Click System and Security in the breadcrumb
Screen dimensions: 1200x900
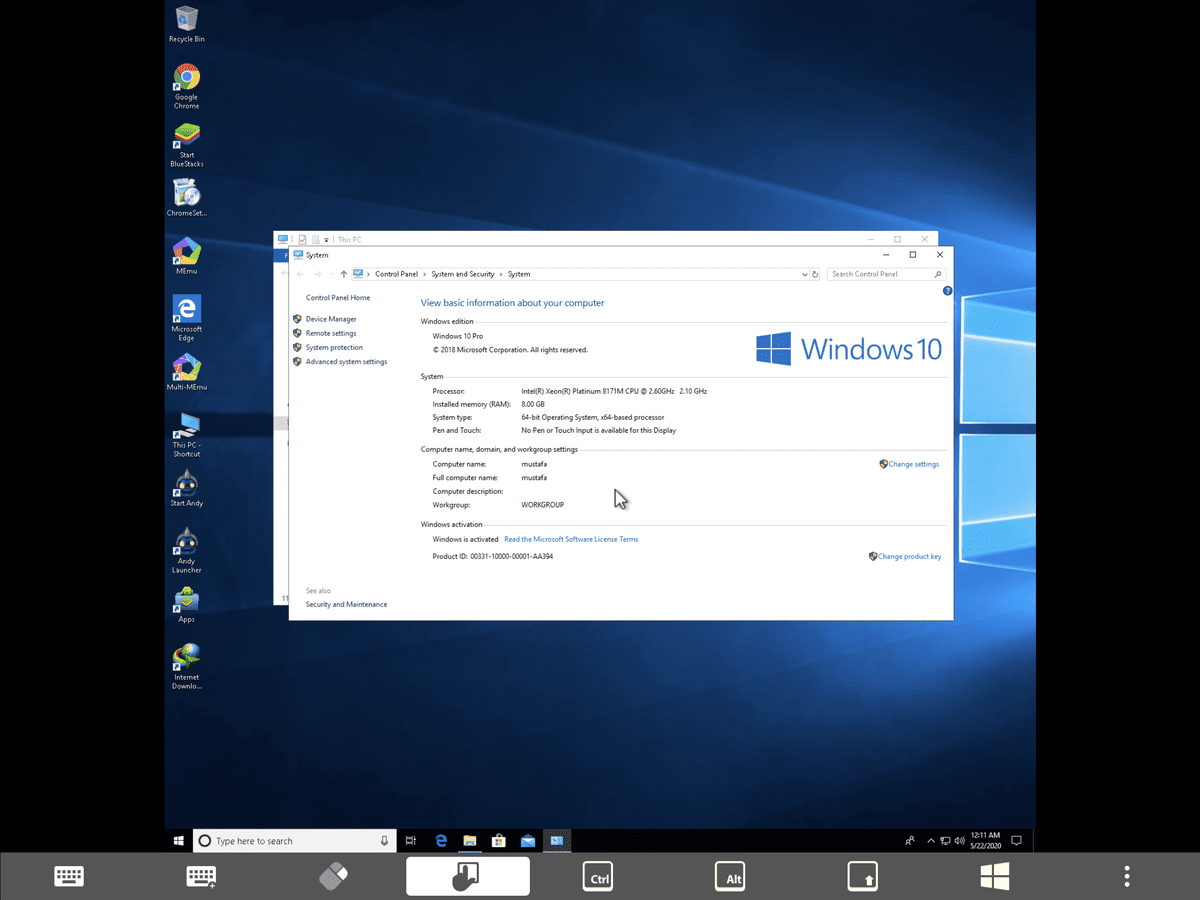462,274
